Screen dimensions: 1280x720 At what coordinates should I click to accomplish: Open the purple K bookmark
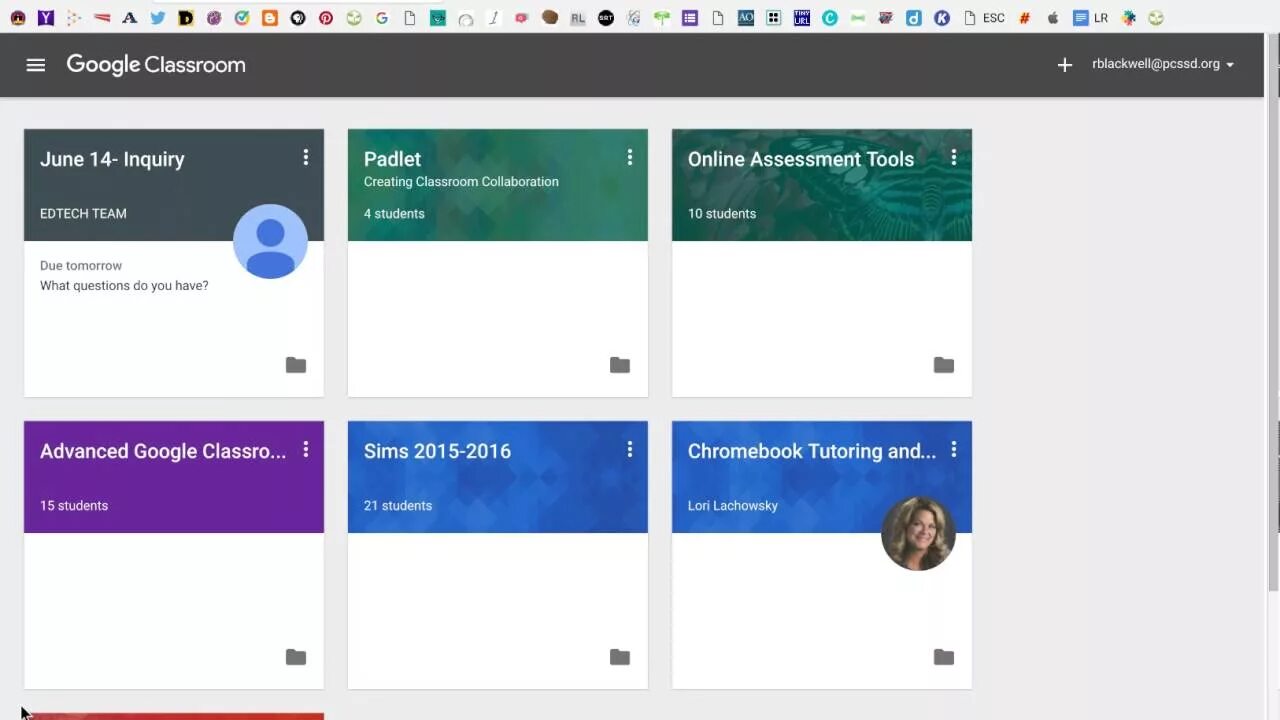[x=941, y=17]
